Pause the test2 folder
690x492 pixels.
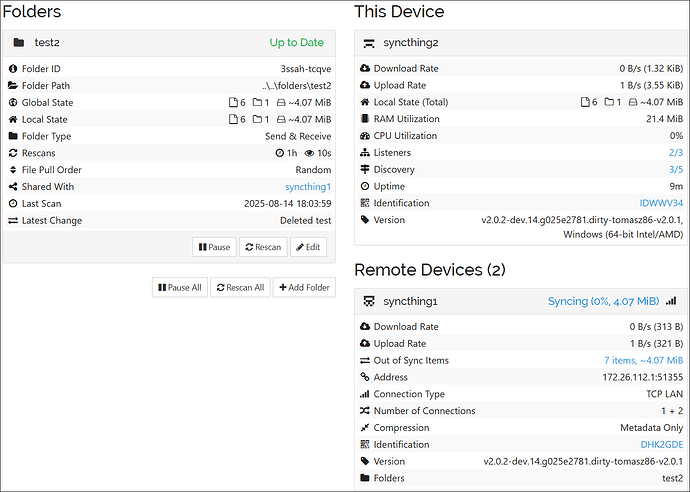pyautogui.click(x=214, y=247)
